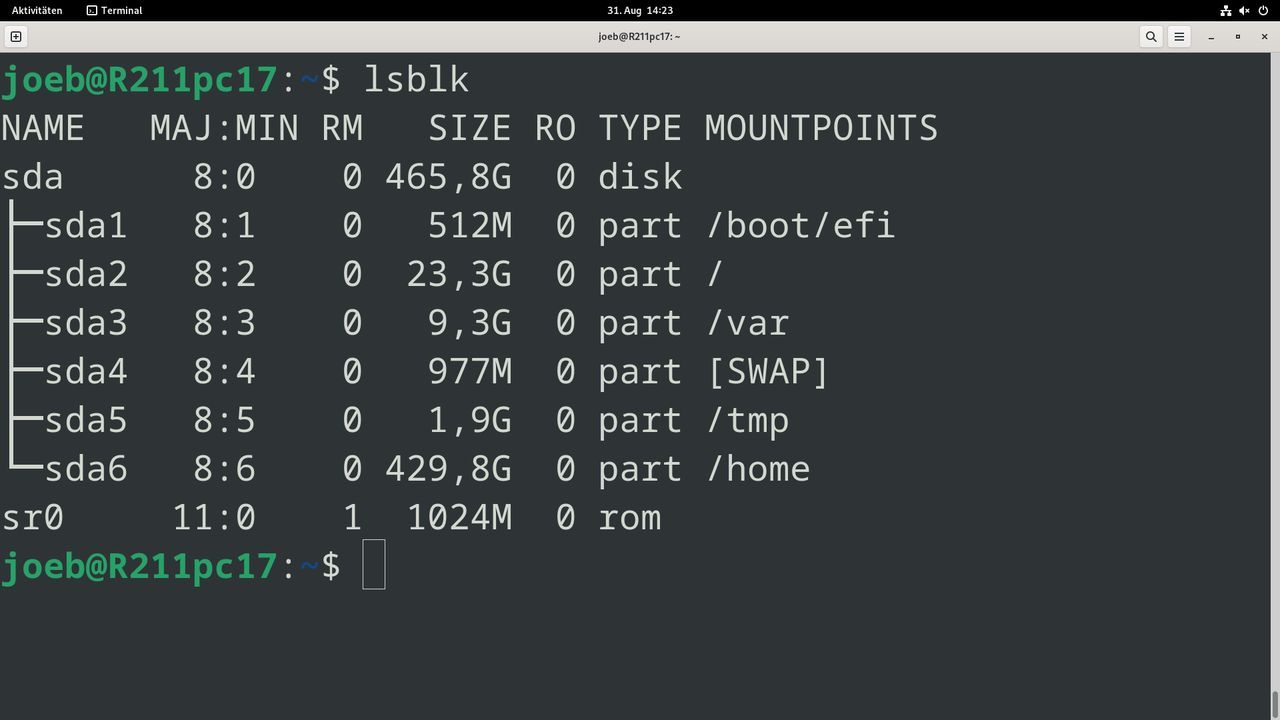Close the terminal window
This screenshot has height=720, width=1280.
(1264, 37)
